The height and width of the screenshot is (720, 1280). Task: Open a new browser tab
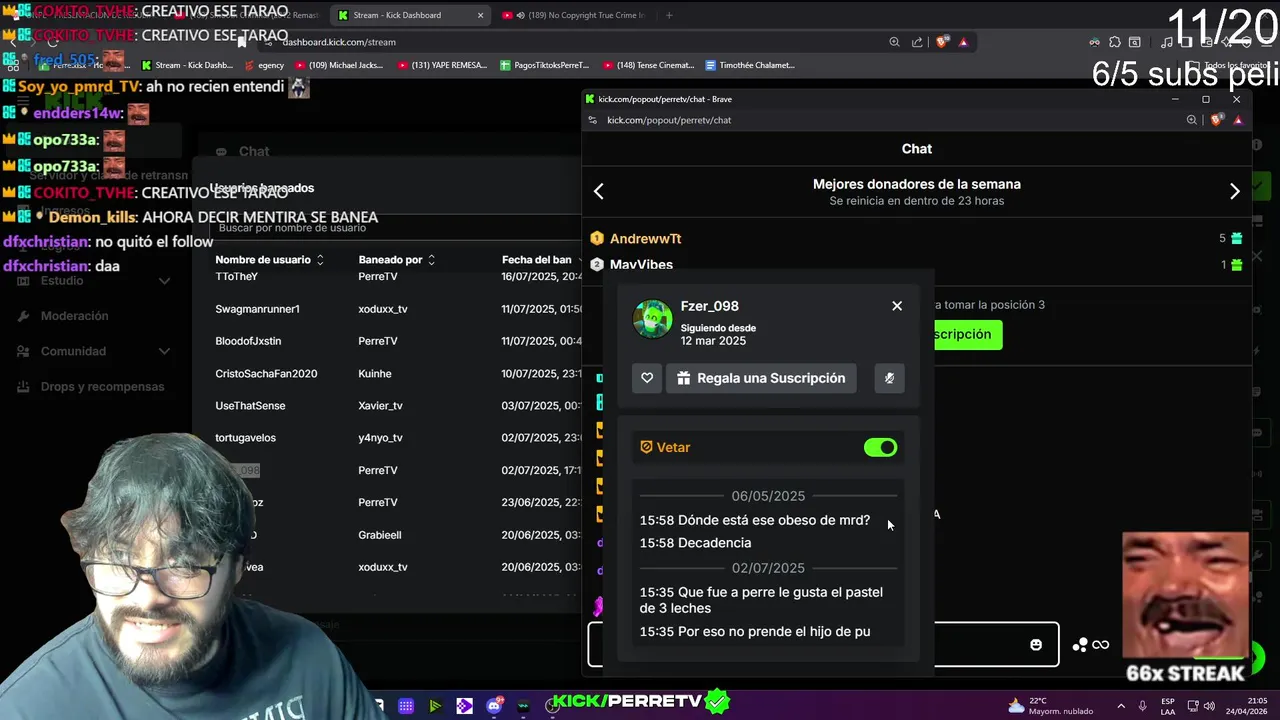click(x=669, y=15)
